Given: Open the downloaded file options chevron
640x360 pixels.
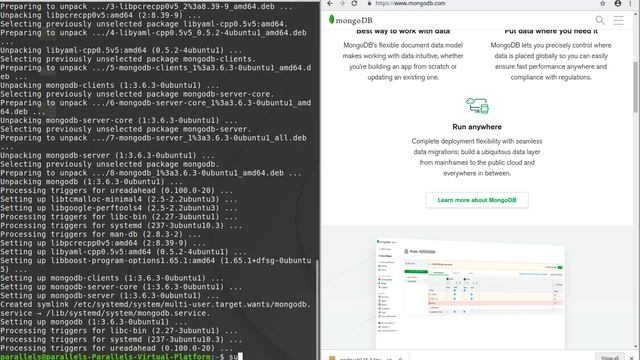Looking at the screenshot, I should (400, 358).
